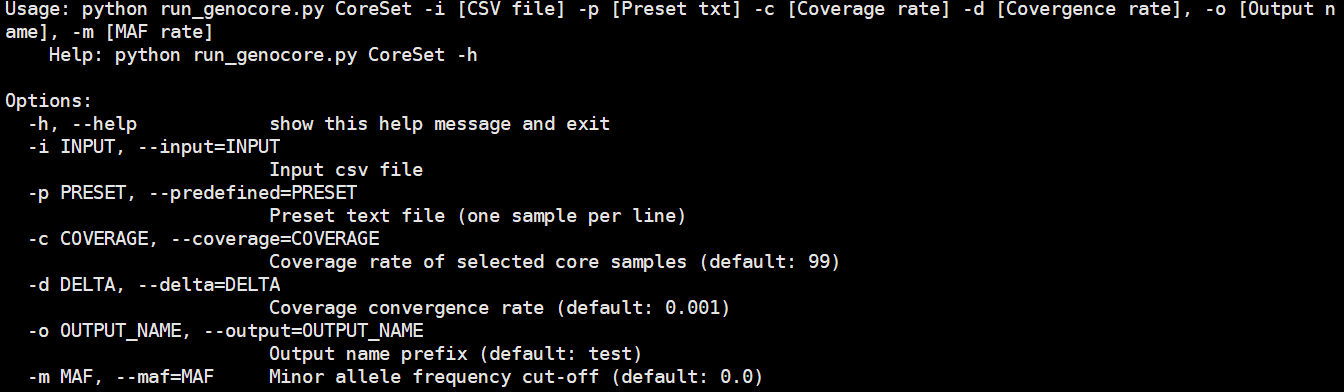Viewport: 1344px width, 392px height.
Task: Click the '-h, --help' option text
Action: point(82,124)
